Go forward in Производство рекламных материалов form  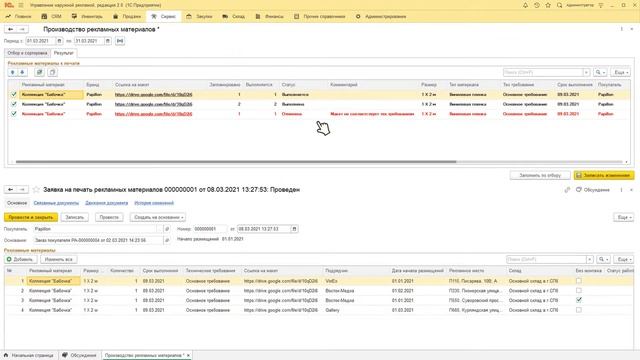(22, 29)
